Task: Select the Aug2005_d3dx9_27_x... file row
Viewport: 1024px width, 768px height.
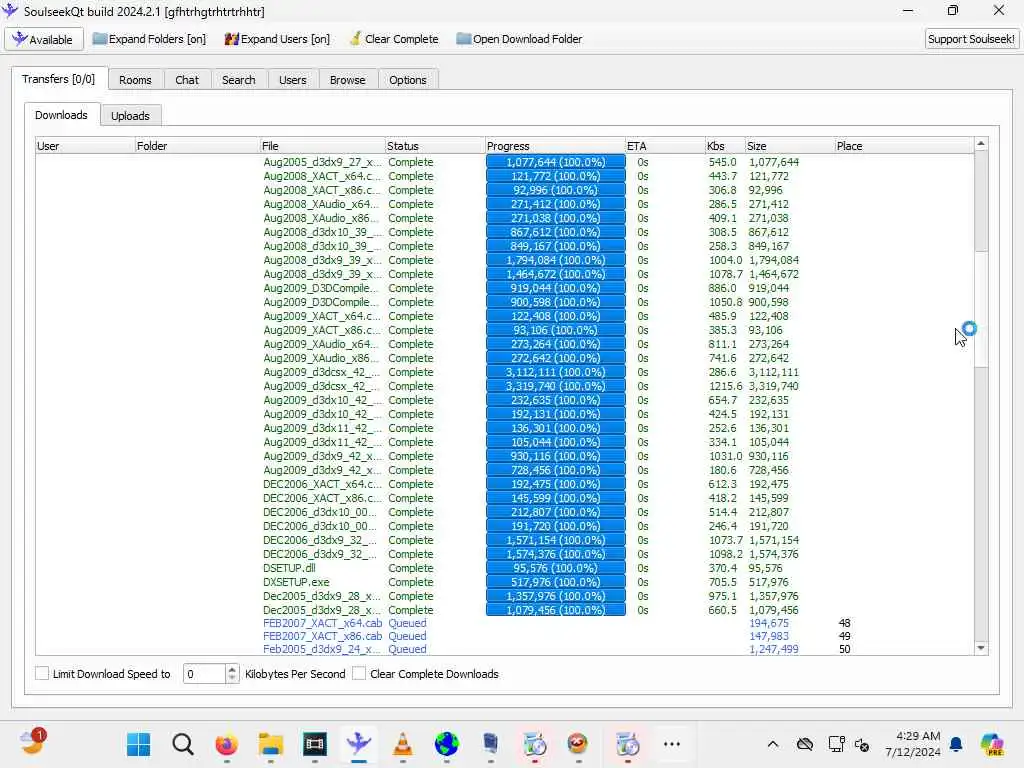Action: (504, 162)
